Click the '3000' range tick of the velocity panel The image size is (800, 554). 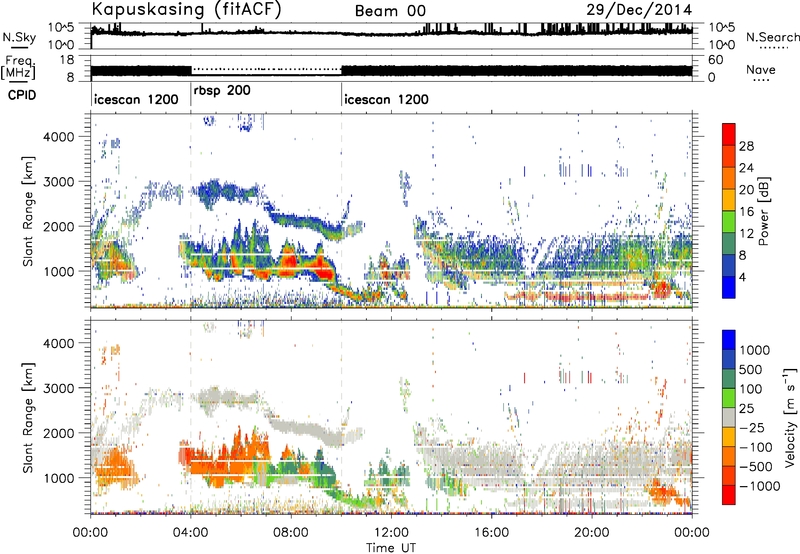(58, 388)
